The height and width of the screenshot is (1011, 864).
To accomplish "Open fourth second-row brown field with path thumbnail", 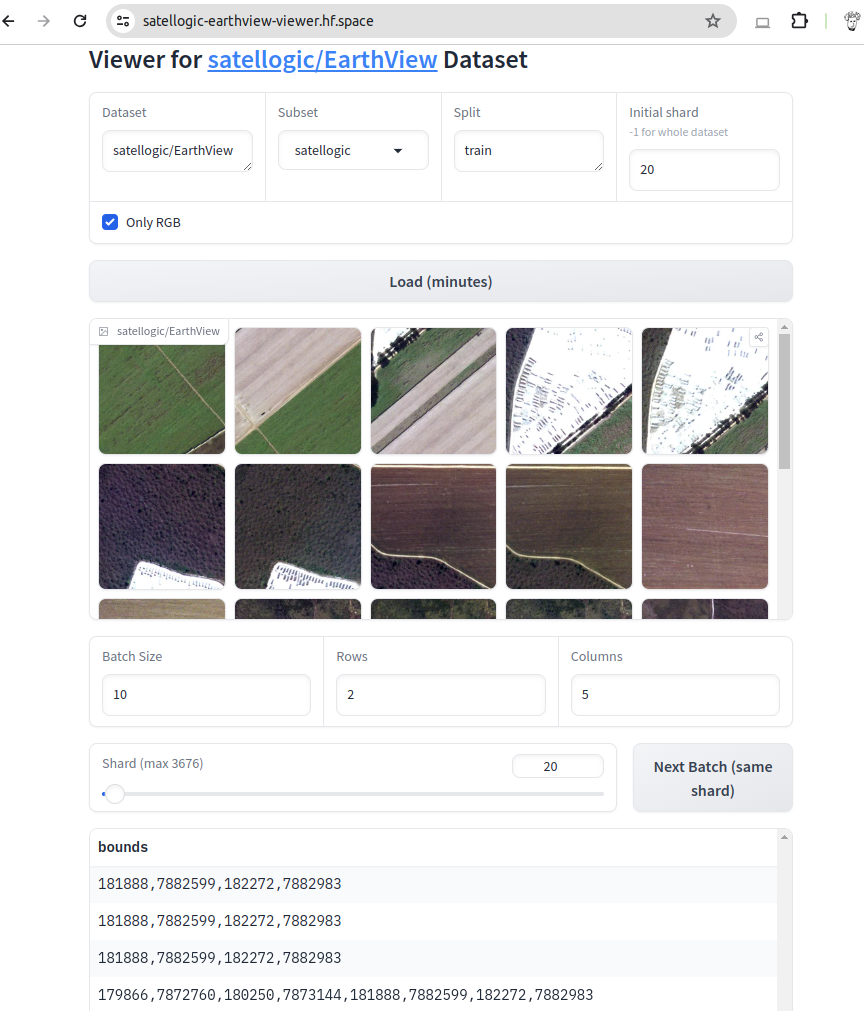I will (569, 526).
